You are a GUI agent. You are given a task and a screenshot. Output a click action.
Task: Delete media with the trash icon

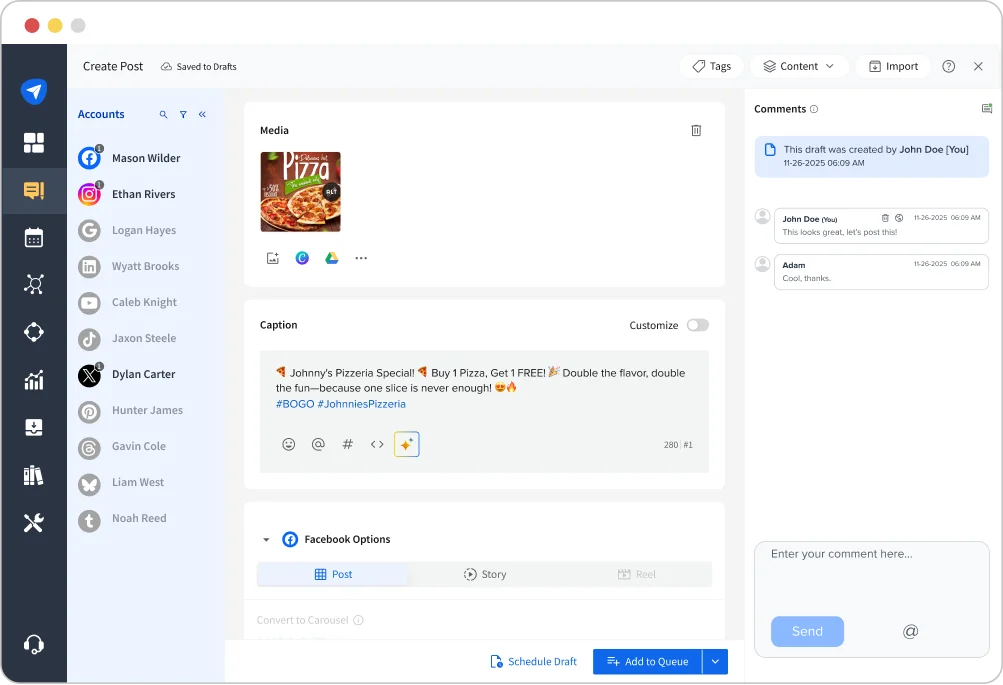click(696, 130)
